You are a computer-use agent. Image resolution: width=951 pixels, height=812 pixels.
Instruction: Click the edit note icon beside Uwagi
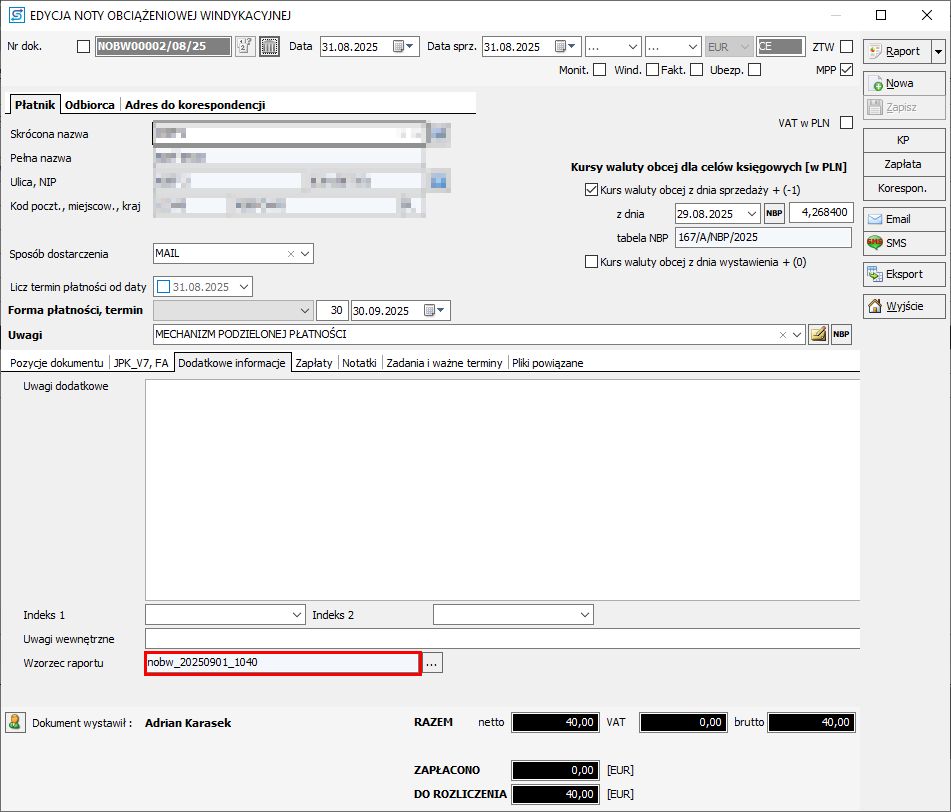click(818, 335)
